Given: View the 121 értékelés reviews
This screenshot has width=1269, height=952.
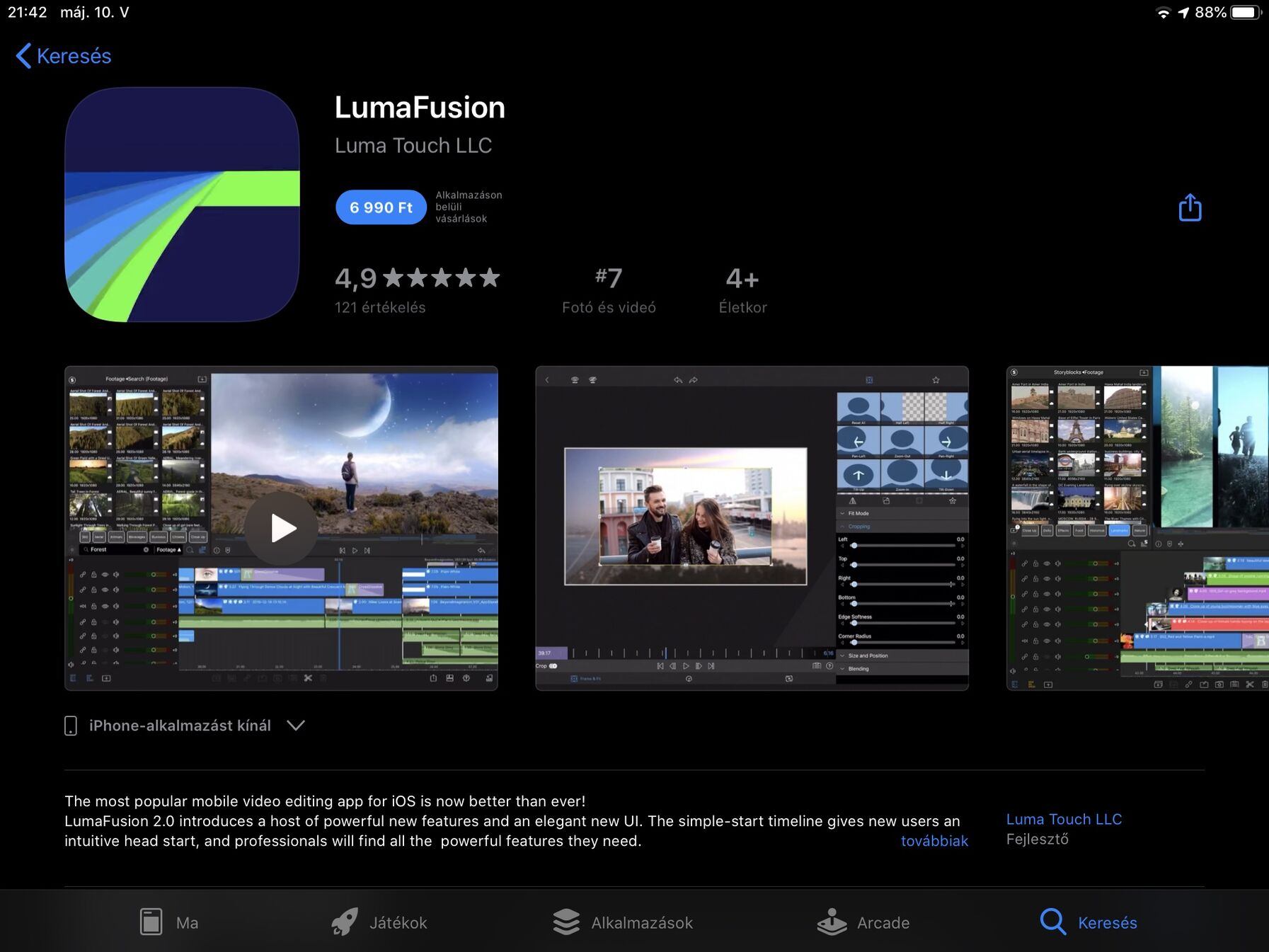Looking at the screenshot, I should [x=380, y=308].
